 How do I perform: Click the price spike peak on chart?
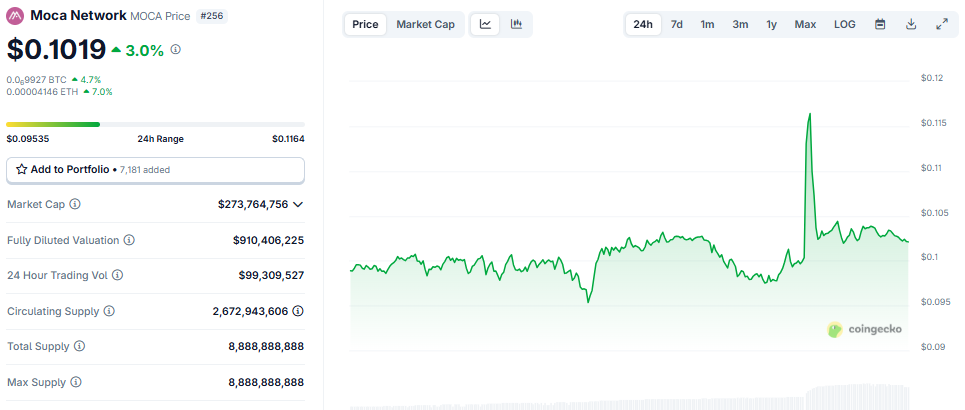pyautogui.click(x=809, y=114)
